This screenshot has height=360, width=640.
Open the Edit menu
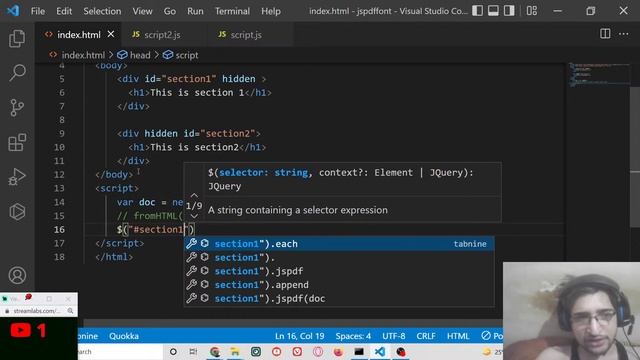click(x=64, y=11)
